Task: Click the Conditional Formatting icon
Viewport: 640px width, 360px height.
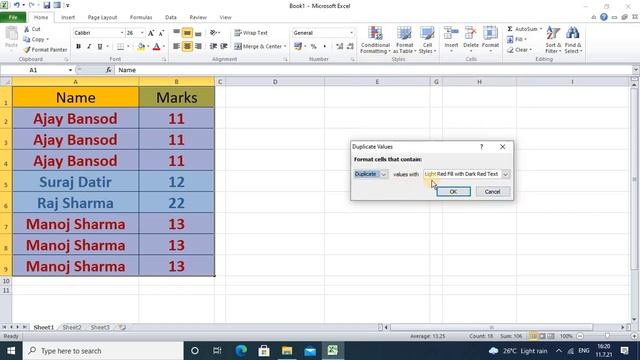Action: pyautogui.click(x=375, y=34)
